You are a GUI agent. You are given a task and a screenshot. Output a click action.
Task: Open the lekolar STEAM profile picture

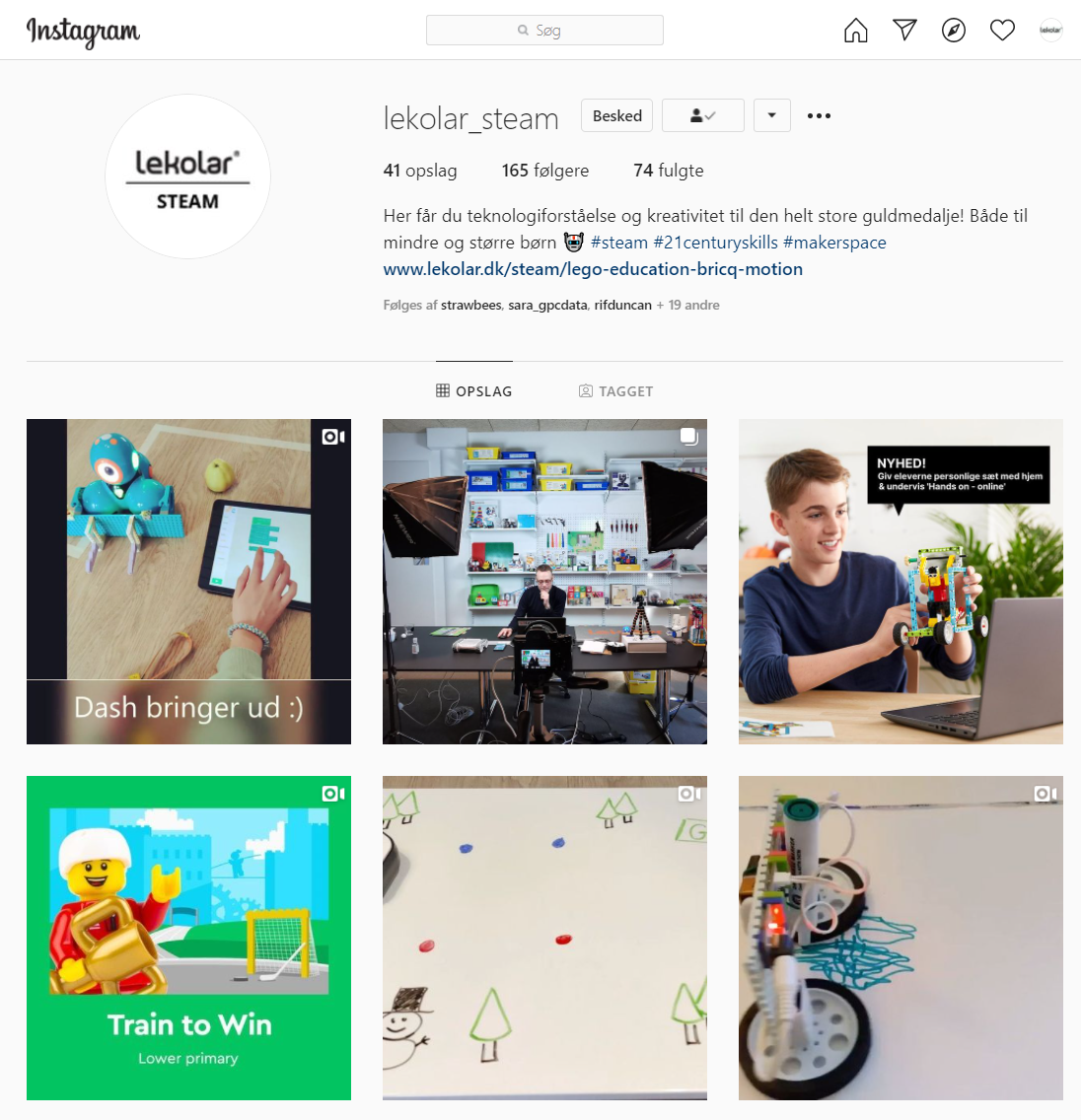(188, 176)
